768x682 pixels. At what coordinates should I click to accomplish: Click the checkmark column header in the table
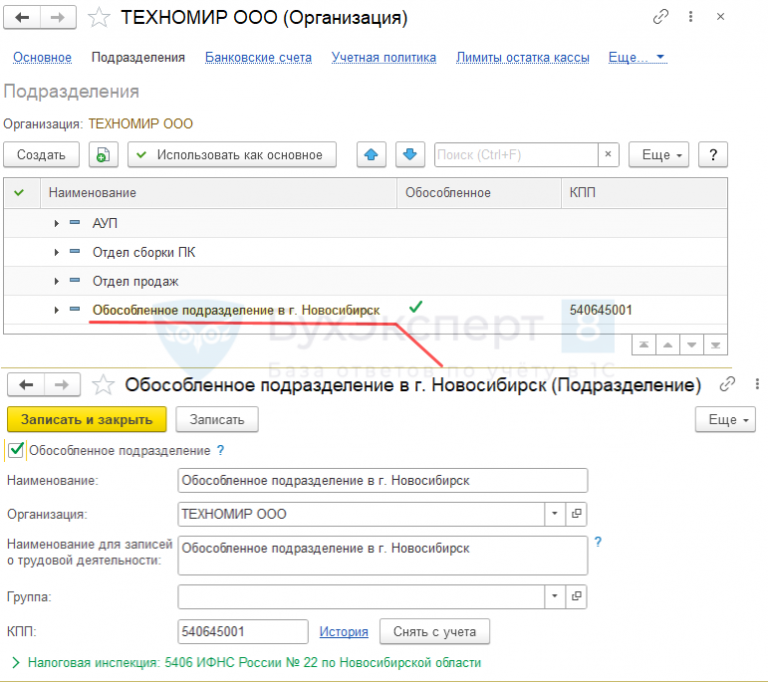coord(19,193)
